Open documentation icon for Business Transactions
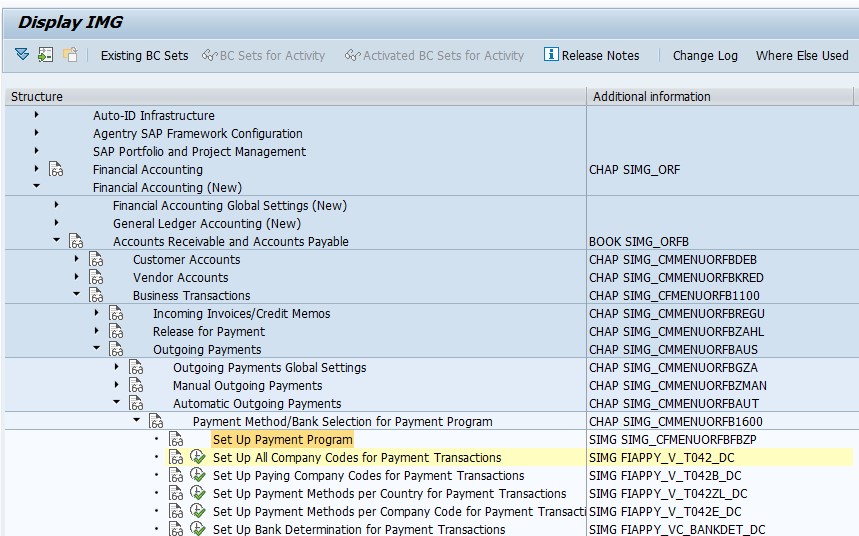Image resolution: width=859 pixels, height=536 pixels. tap(96, 295)
